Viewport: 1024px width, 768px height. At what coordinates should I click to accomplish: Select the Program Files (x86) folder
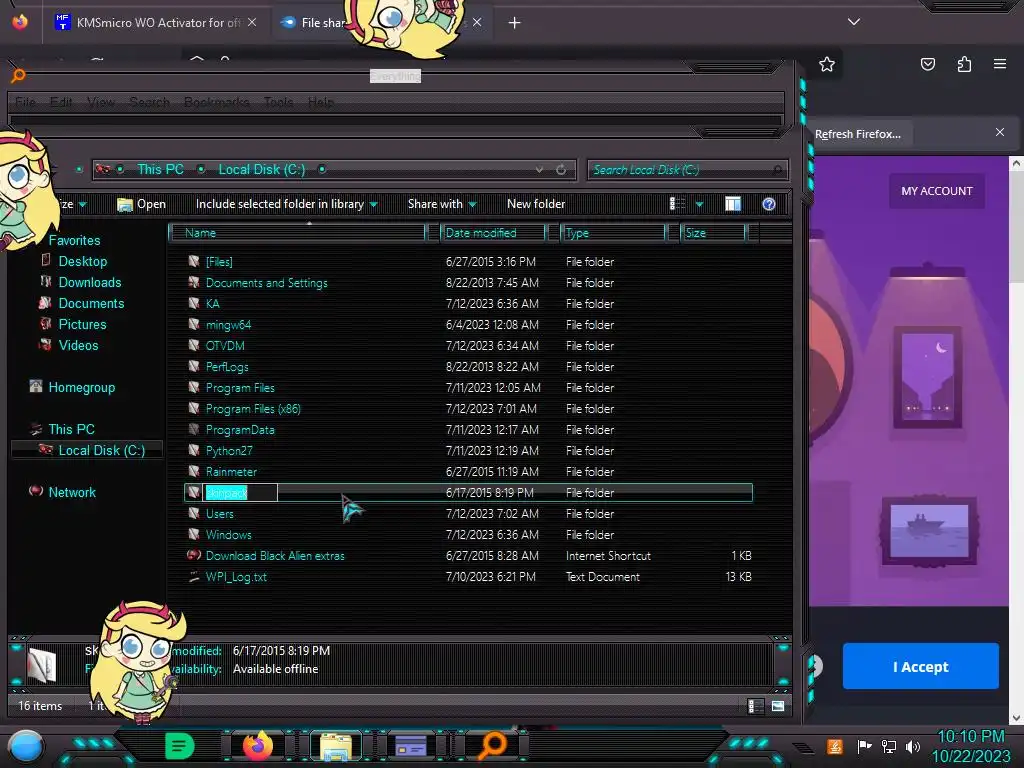[253, 409]
